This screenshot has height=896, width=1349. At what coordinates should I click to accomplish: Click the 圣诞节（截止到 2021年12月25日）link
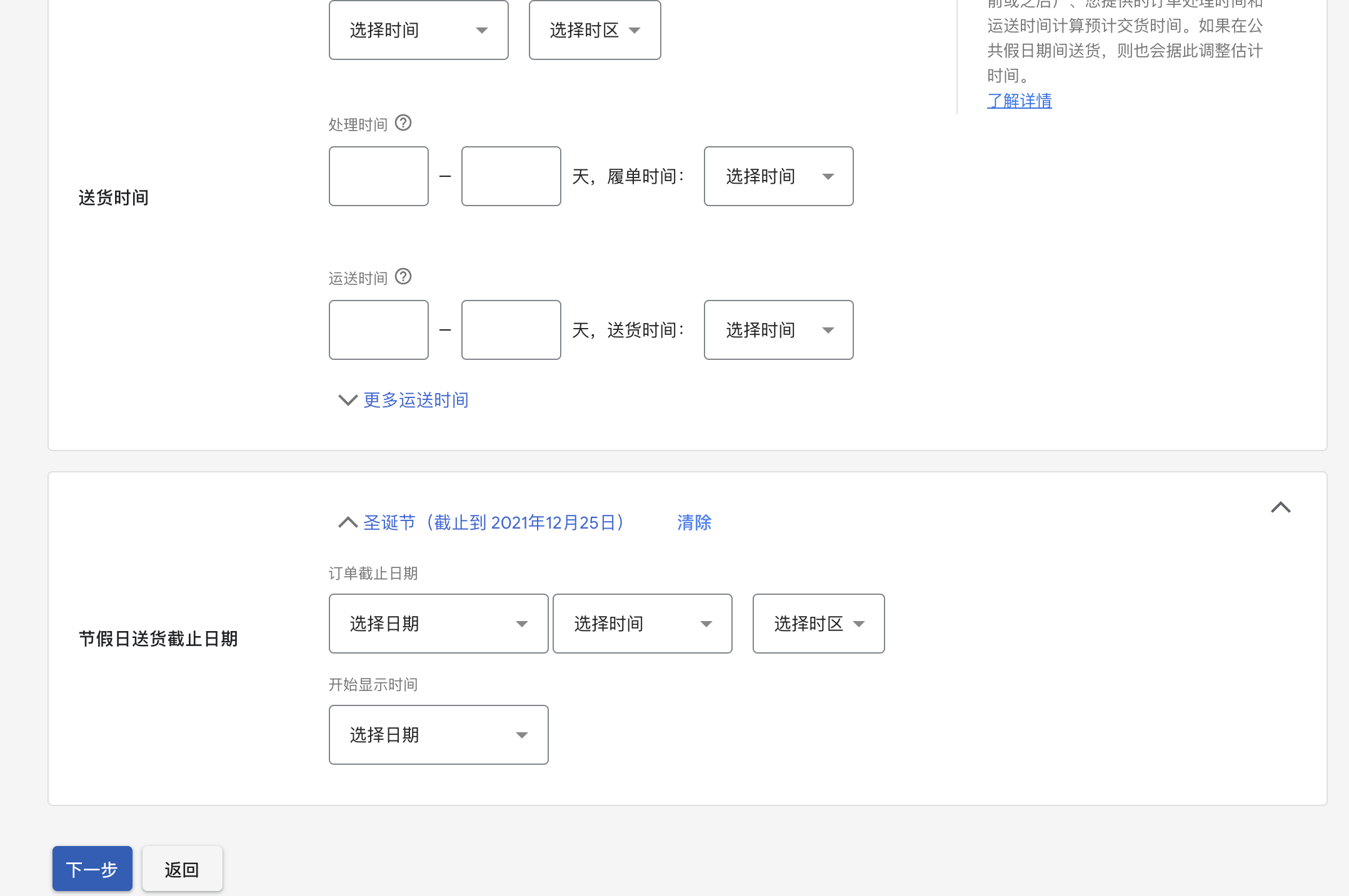pos(493,522)
